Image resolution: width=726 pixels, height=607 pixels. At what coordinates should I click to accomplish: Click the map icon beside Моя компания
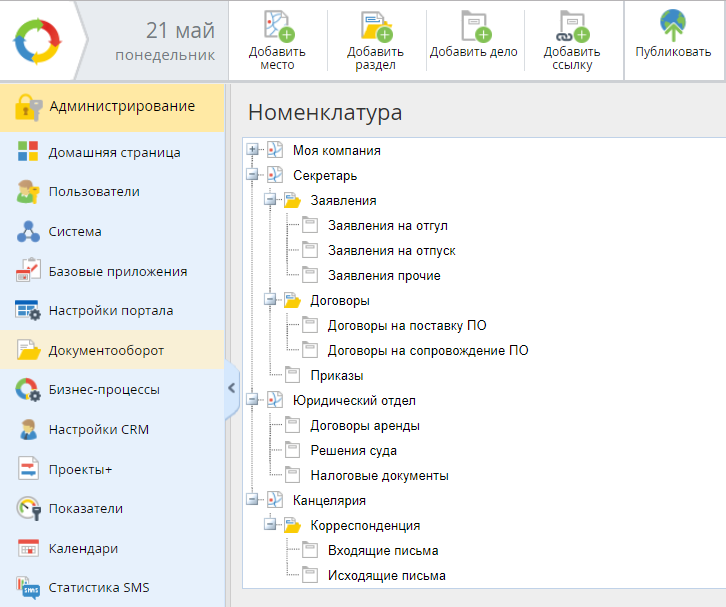point(275,150)
